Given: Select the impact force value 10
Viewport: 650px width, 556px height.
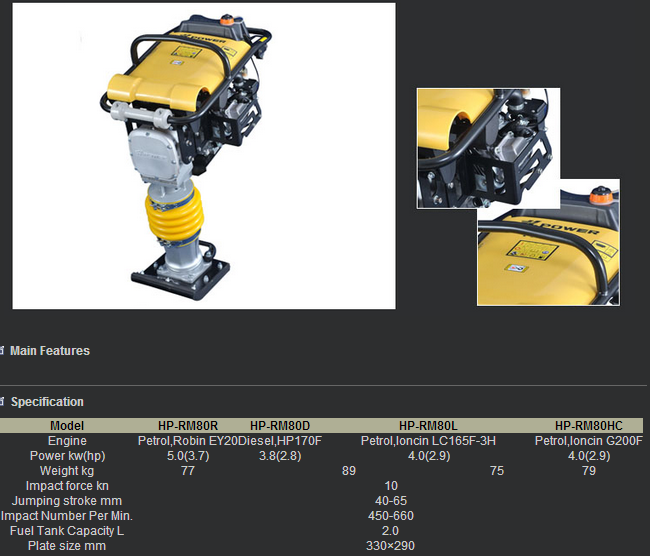Looking at the screenshot, I should pos(391,486).
